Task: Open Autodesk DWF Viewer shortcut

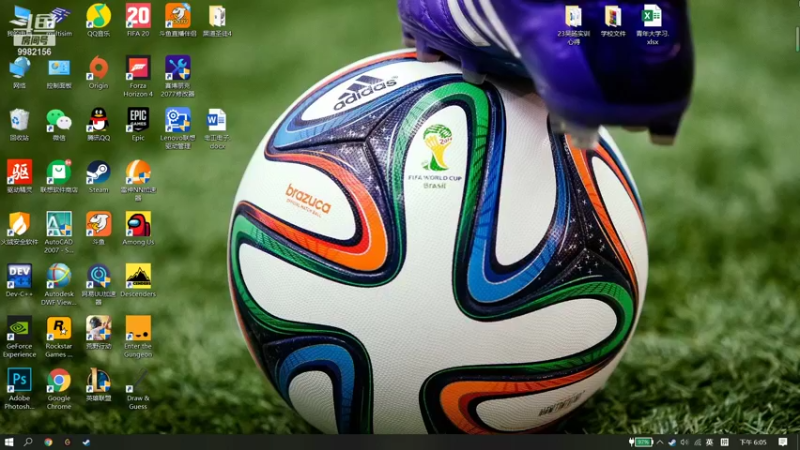Action: [x=59, y=284]
